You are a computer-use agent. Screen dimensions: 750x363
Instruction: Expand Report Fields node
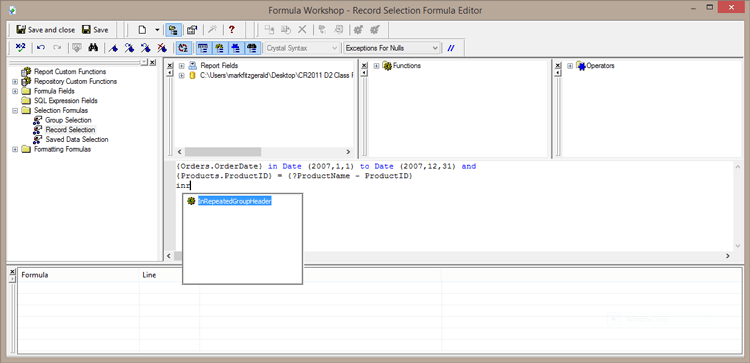click(x=181, y=66)
